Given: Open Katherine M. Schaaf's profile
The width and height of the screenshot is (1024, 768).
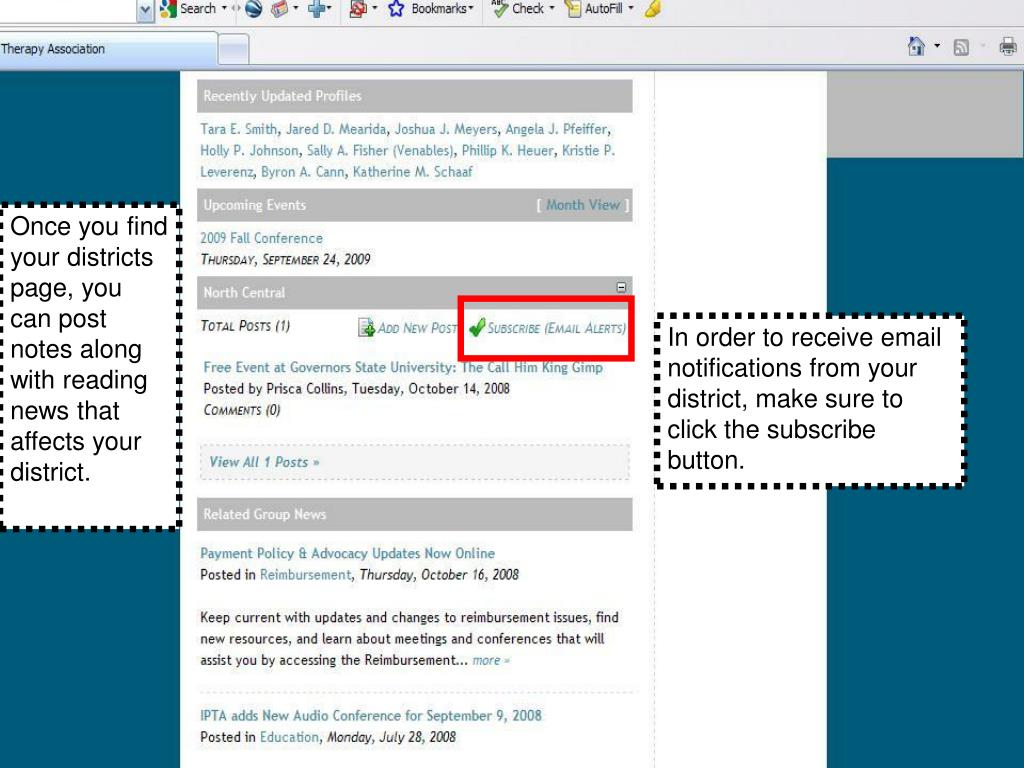Looking at the screenshot, I should point(413,172).
